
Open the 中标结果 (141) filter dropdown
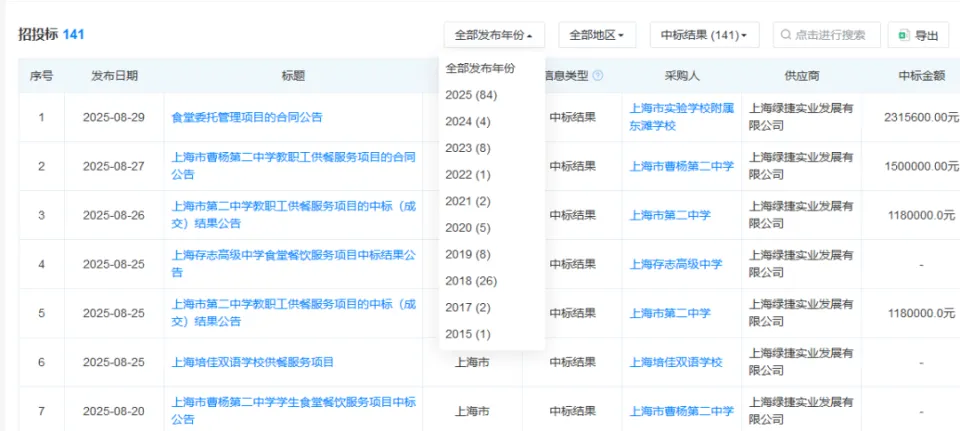tap(705, 35)
